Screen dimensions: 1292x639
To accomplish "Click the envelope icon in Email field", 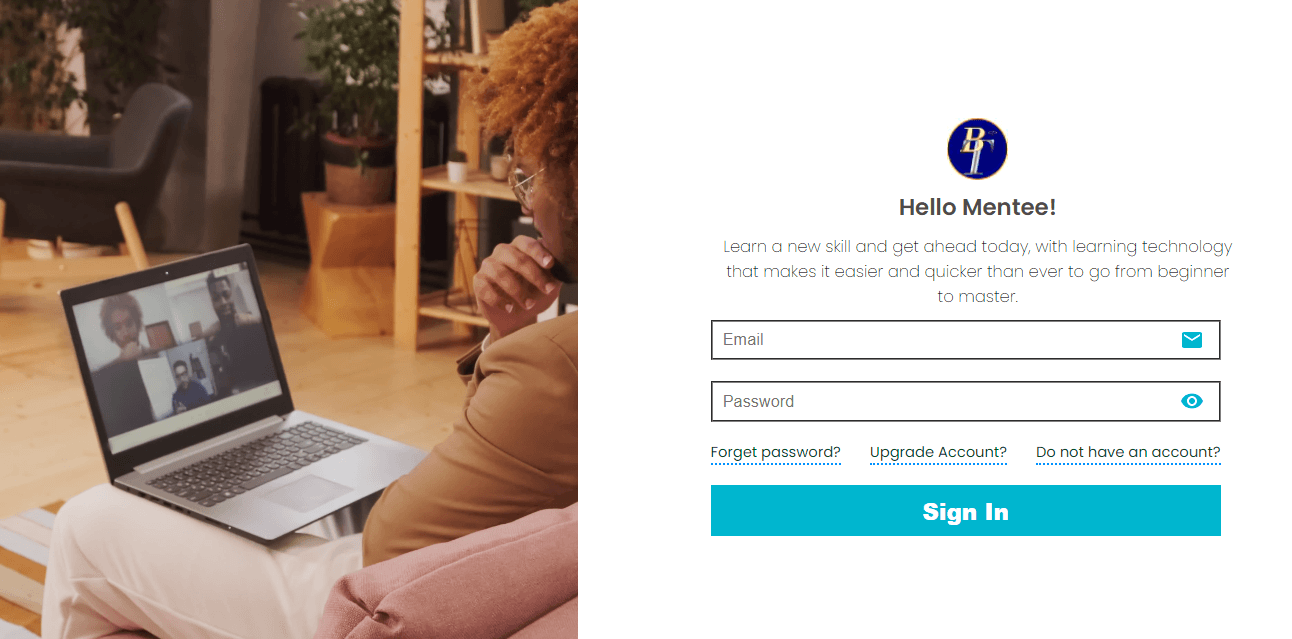I will click(x=1191, y=340).
